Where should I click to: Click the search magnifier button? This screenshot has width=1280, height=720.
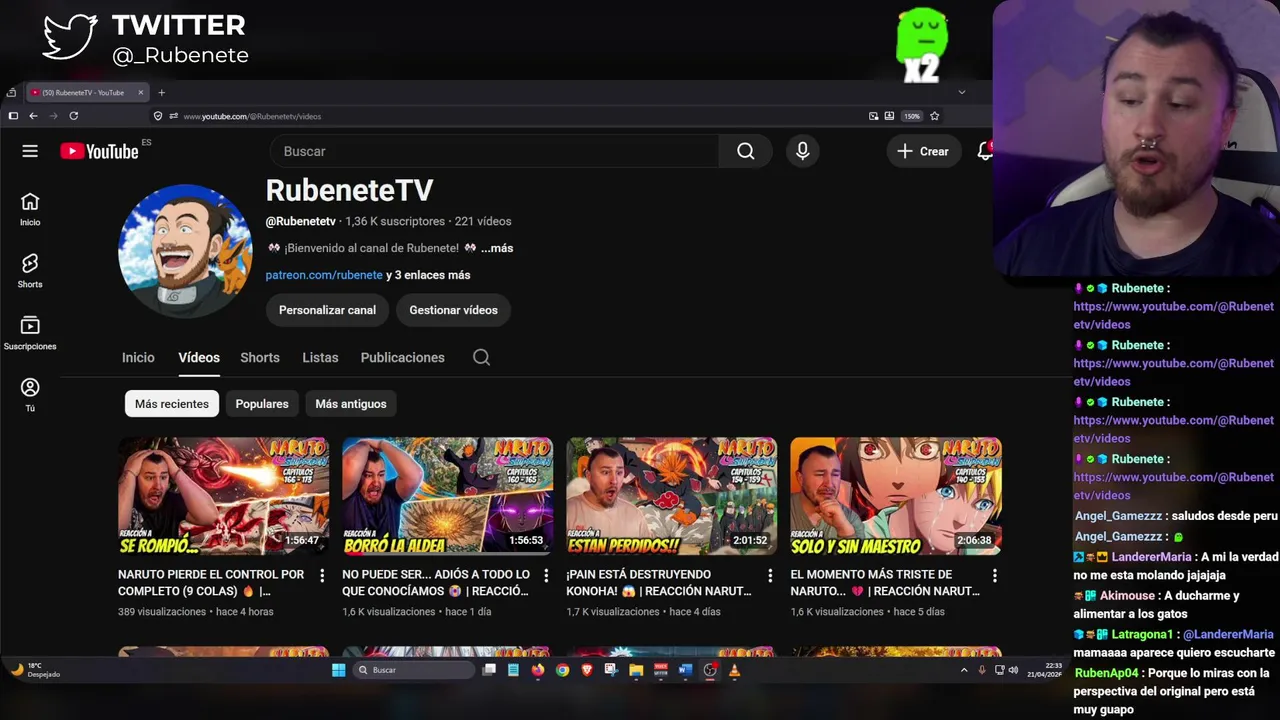(745, 151)
